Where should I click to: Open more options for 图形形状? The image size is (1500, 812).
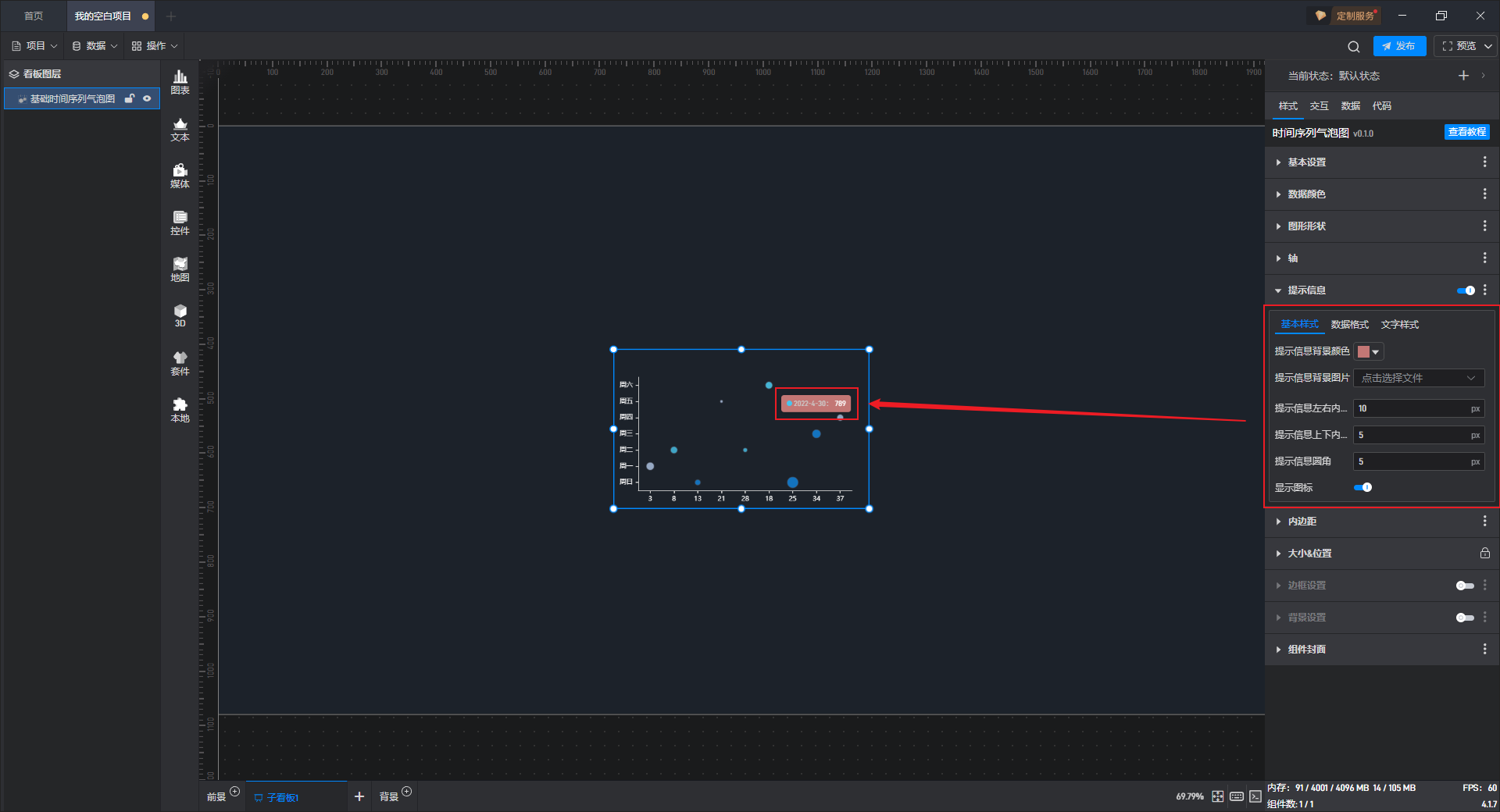(x=1484, y=226)
